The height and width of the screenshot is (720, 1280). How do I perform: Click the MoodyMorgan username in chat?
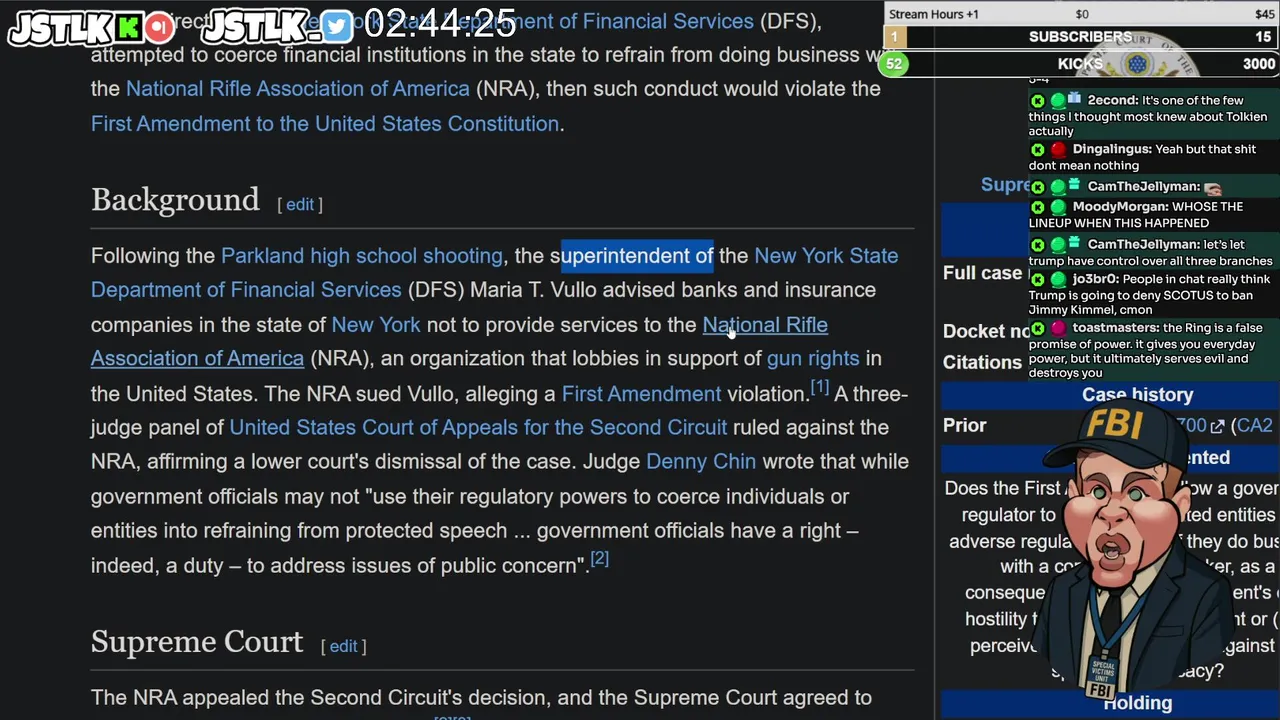coord(1120,207)
